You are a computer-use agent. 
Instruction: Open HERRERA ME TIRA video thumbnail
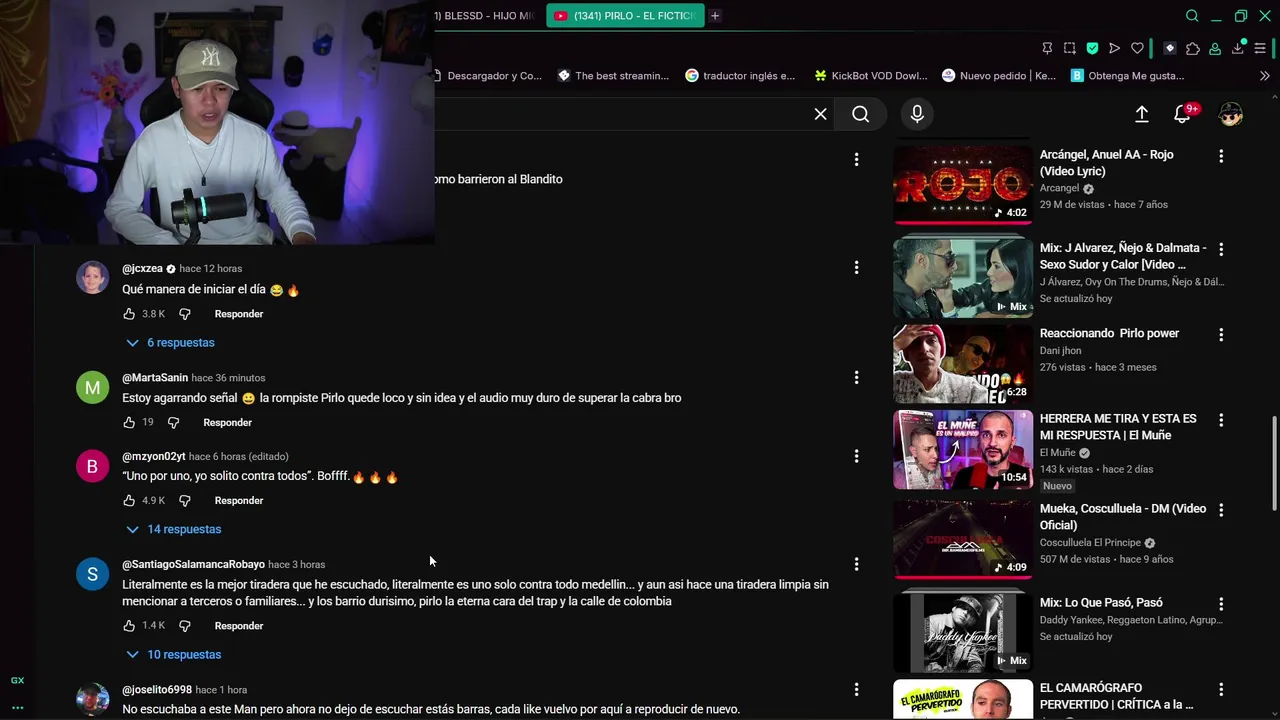click(x=963, y=450)
